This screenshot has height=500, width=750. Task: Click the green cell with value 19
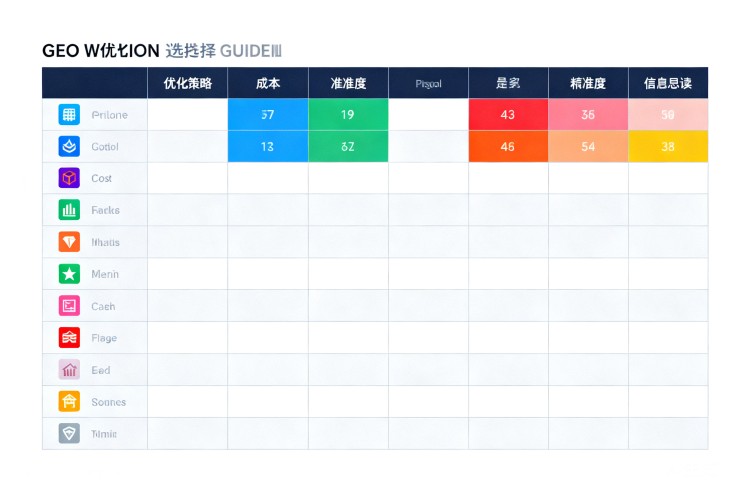(x=348, y=114)
